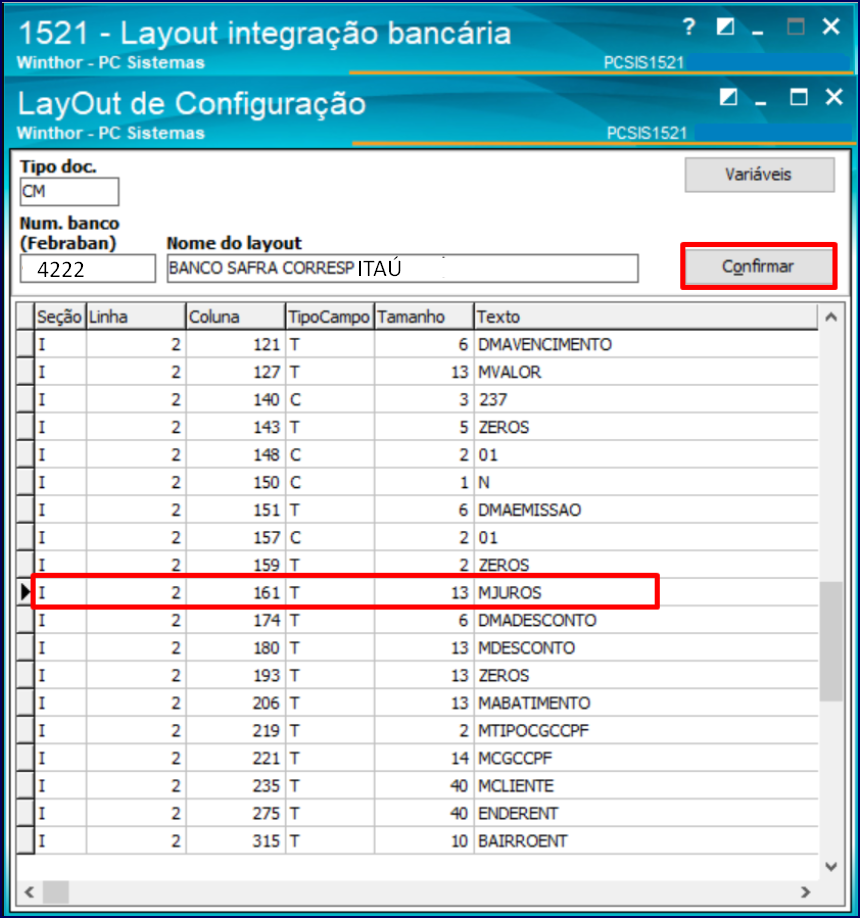Click the TipoCampo cell C in column 140 row

pos(330,400)
